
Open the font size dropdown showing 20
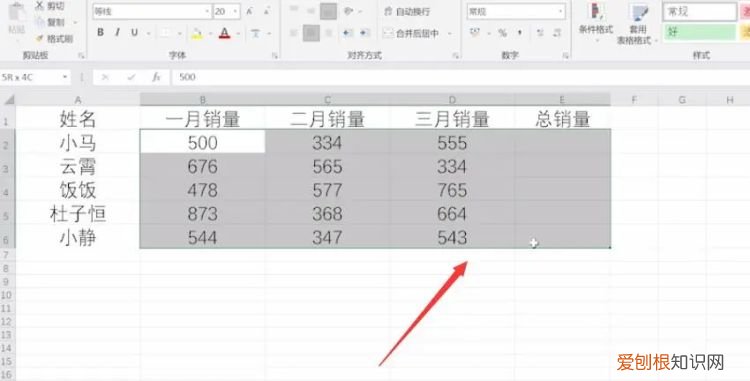235,11
